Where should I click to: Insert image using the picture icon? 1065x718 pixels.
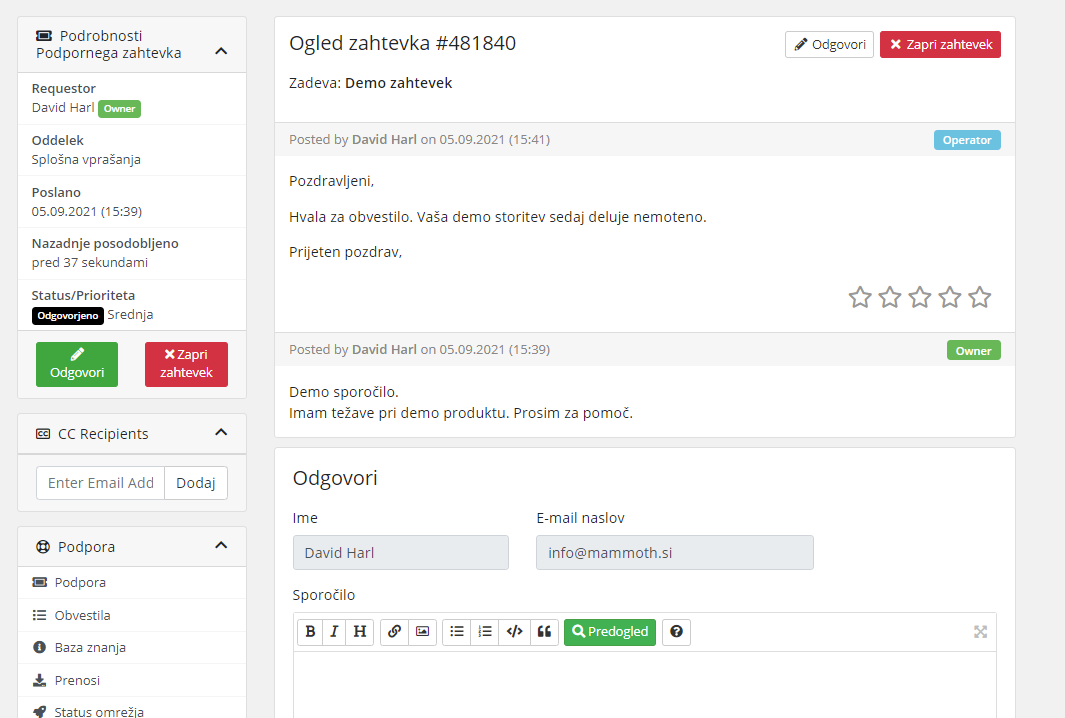coord(423,632)
